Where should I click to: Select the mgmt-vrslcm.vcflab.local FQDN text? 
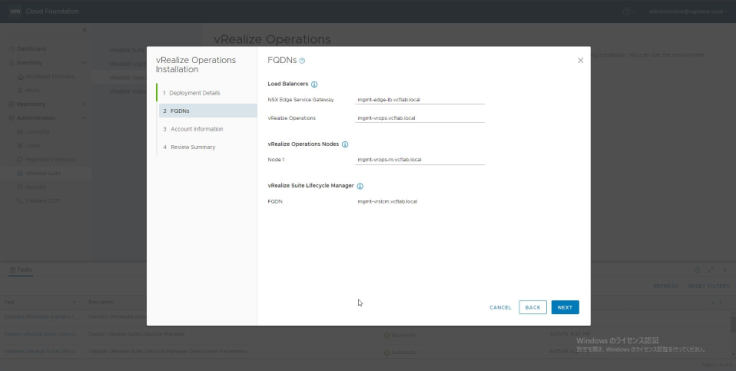387,201
